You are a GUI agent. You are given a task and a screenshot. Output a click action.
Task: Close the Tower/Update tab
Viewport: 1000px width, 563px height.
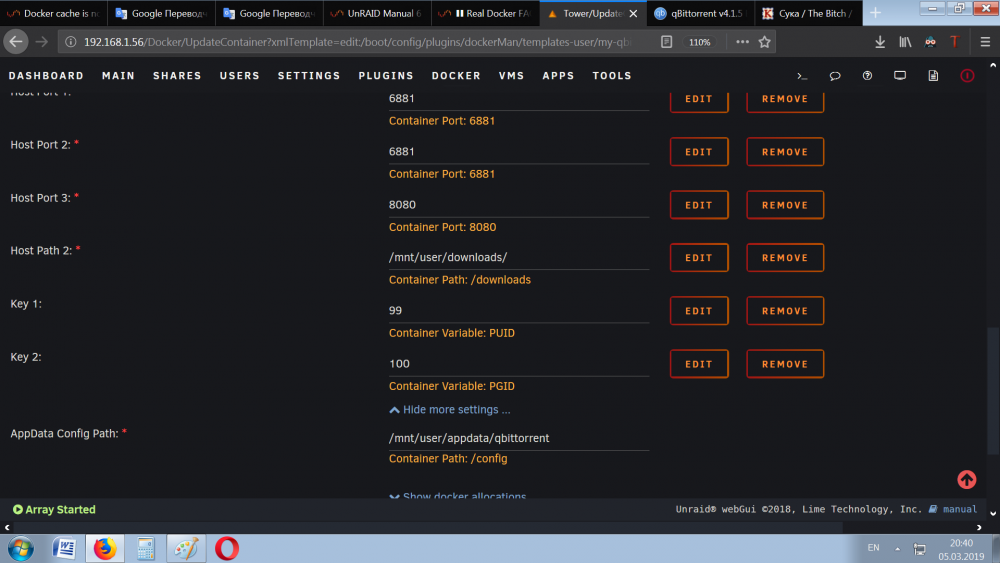(x=633, y=13)
